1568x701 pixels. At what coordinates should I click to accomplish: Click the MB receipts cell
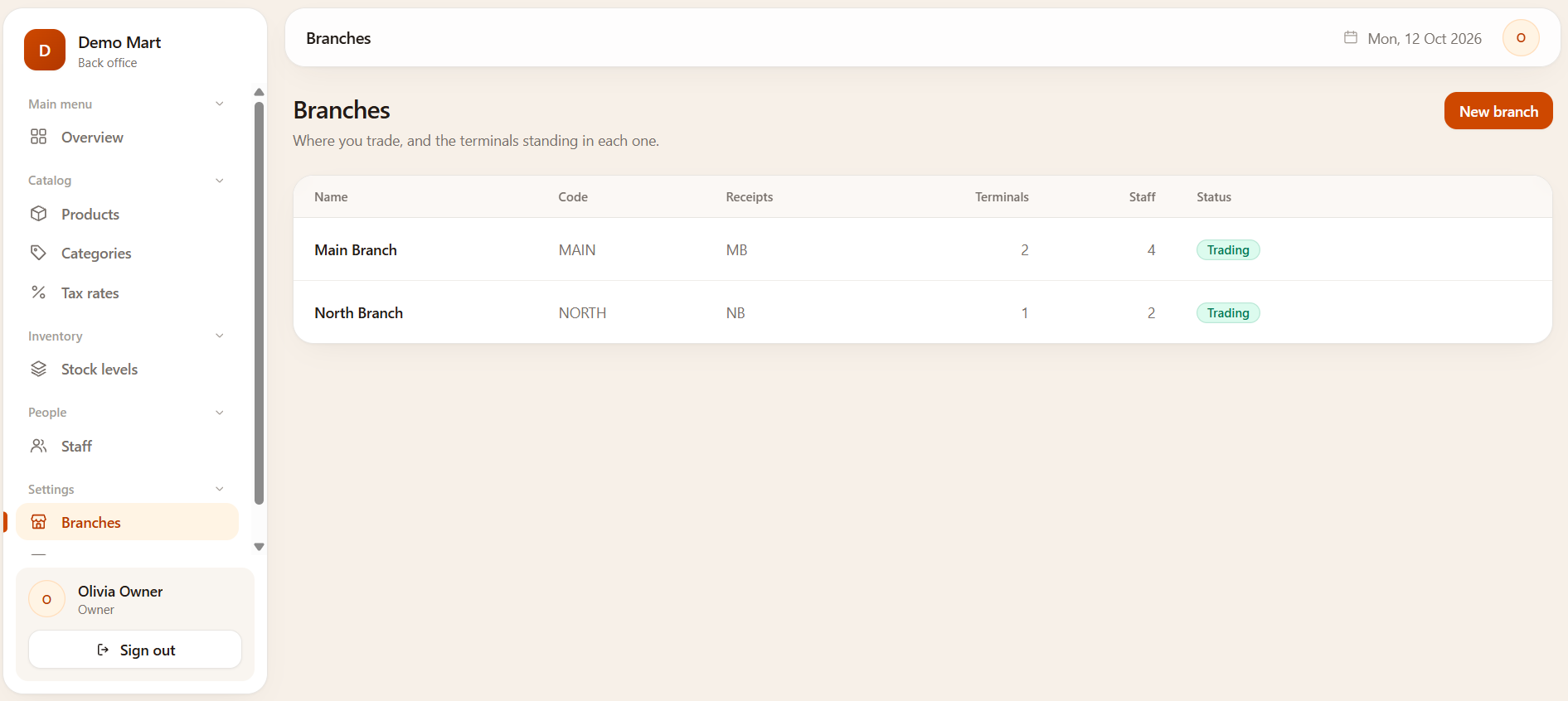tap(736, 249)
